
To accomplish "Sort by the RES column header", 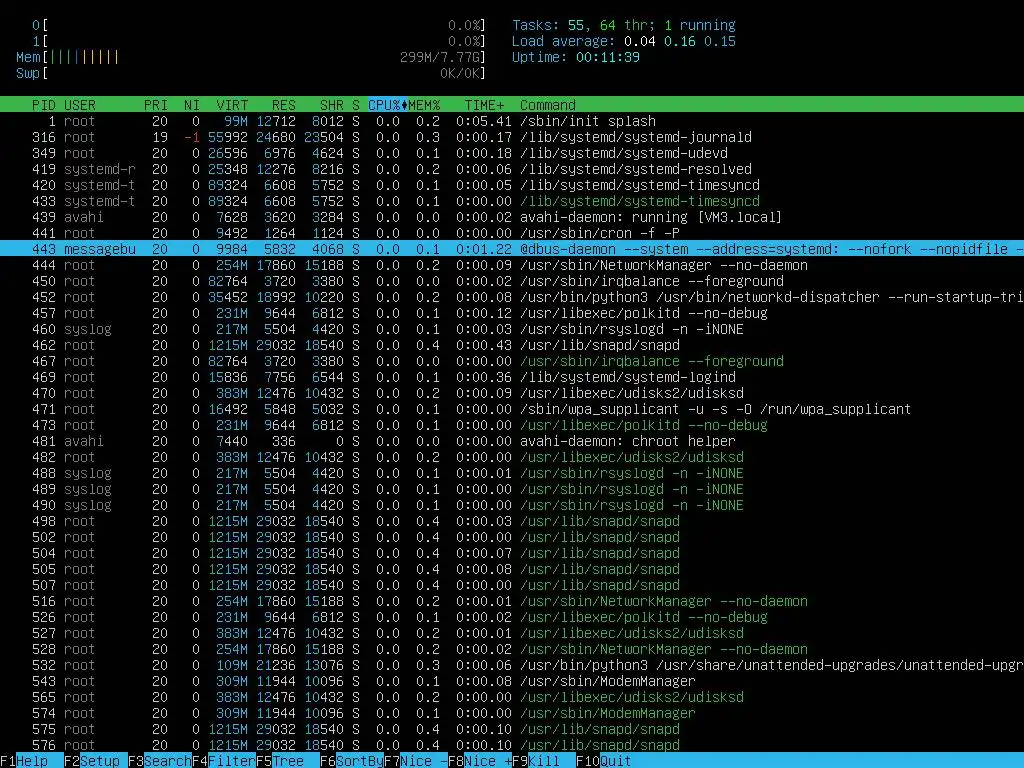I will 284,105.
